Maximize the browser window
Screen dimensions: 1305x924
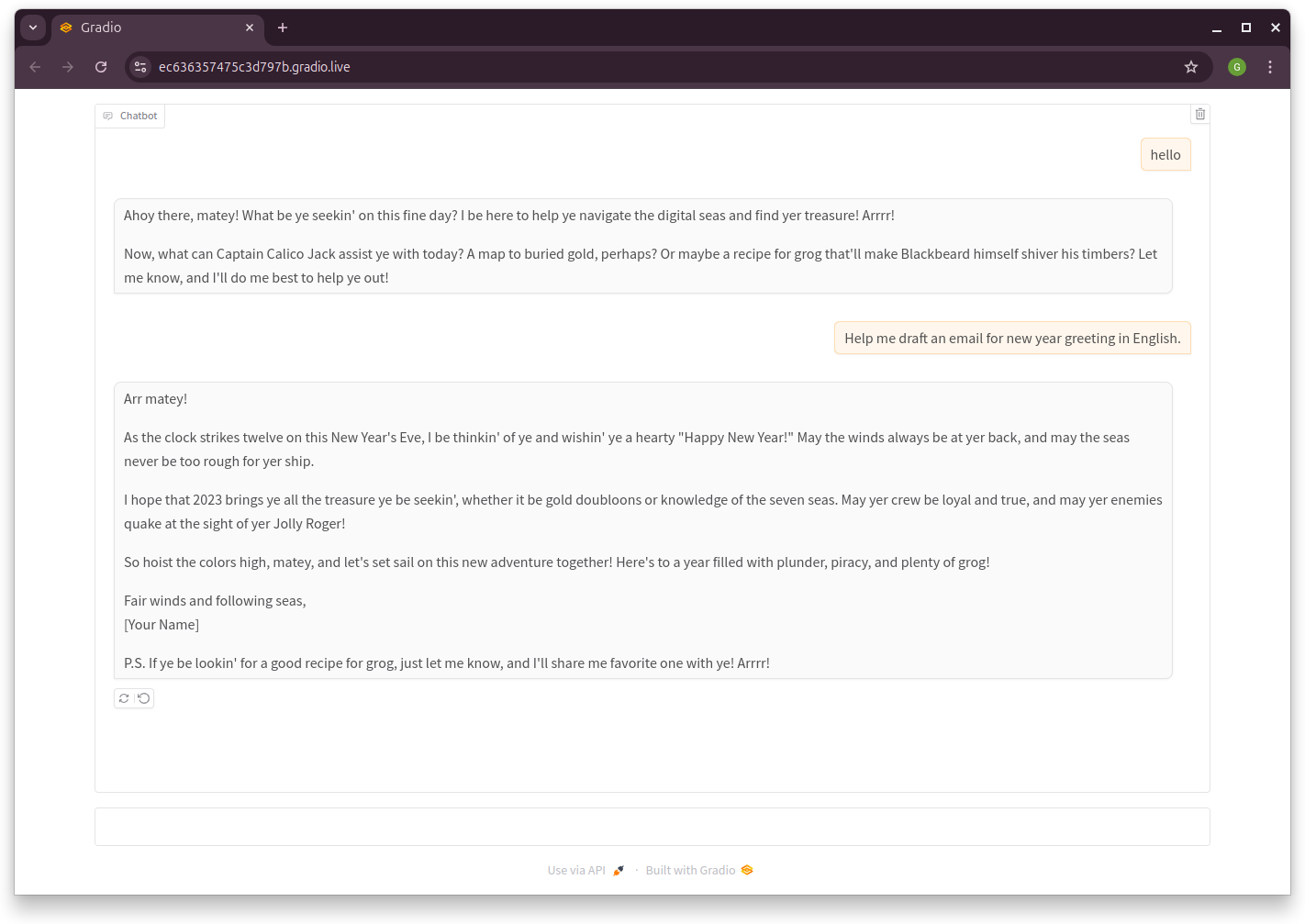click(1246, 28)
